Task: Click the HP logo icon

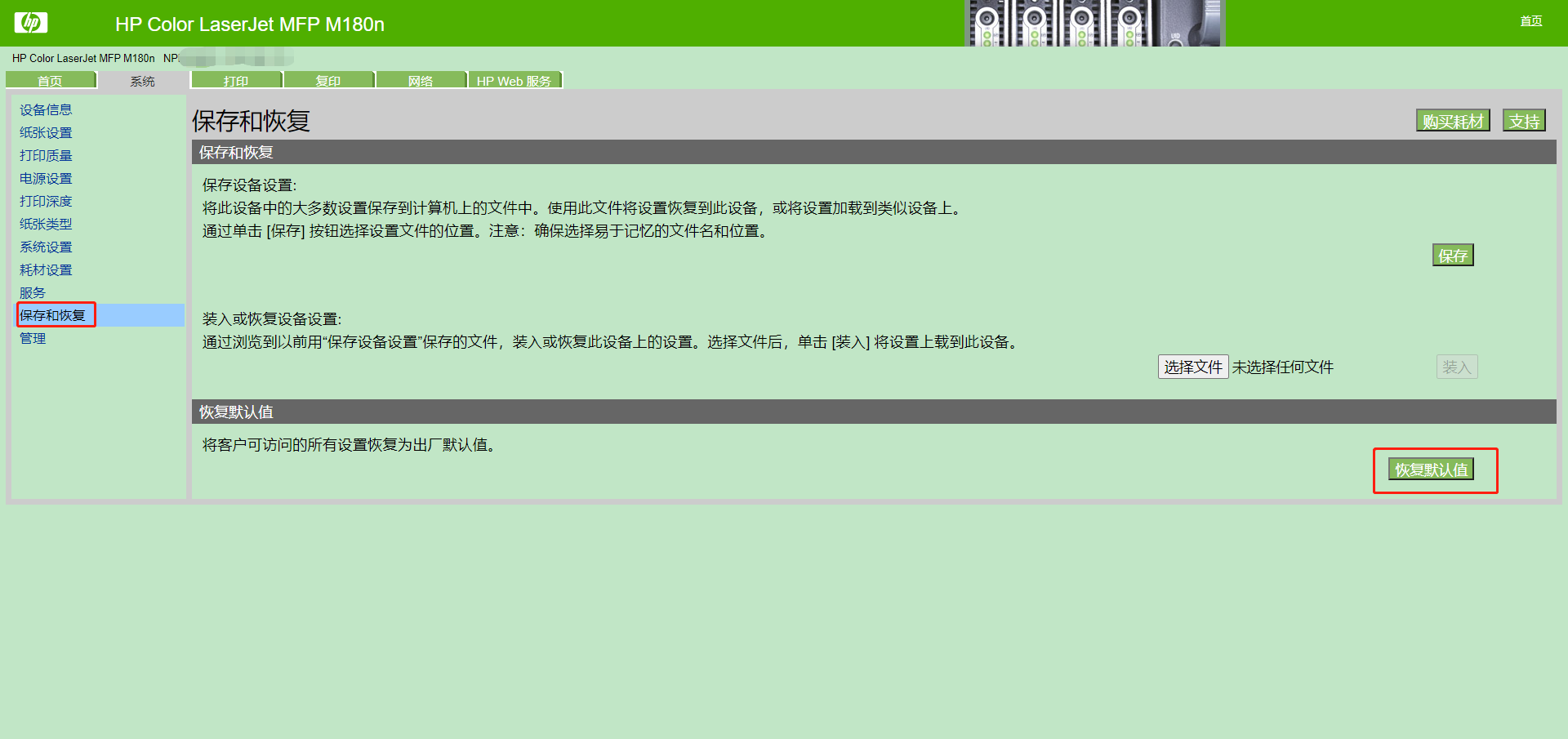Action: (31, 23)
